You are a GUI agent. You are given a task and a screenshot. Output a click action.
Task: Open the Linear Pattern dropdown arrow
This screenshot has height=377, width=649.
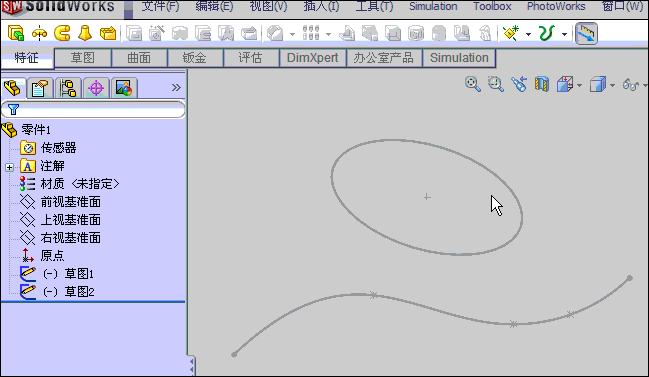(x=328, y=34)
